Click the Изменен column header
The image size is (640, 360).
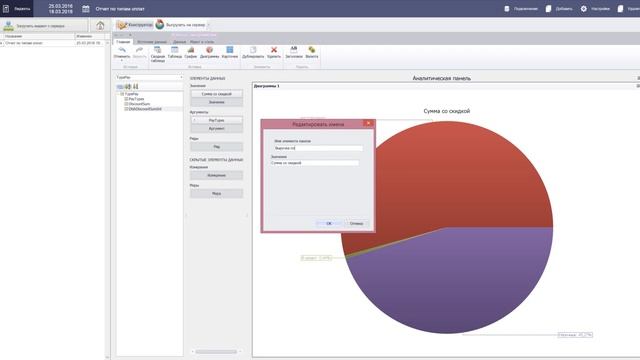[91, 36]
